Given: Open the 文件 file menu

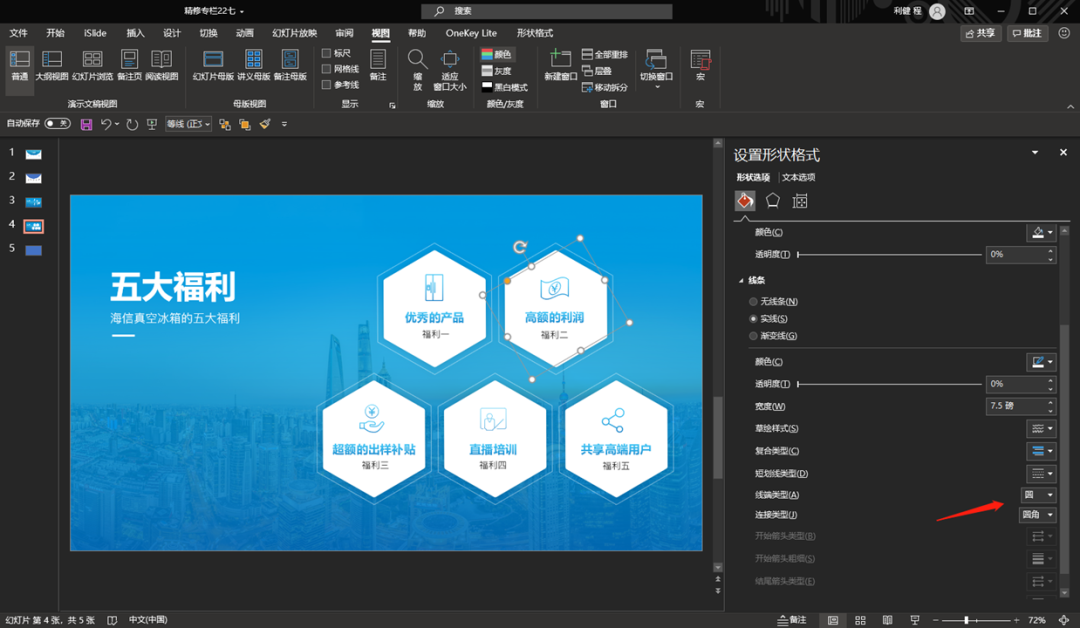Looking at the screenshot, I should pyautogui.click(x=19, y=33).
